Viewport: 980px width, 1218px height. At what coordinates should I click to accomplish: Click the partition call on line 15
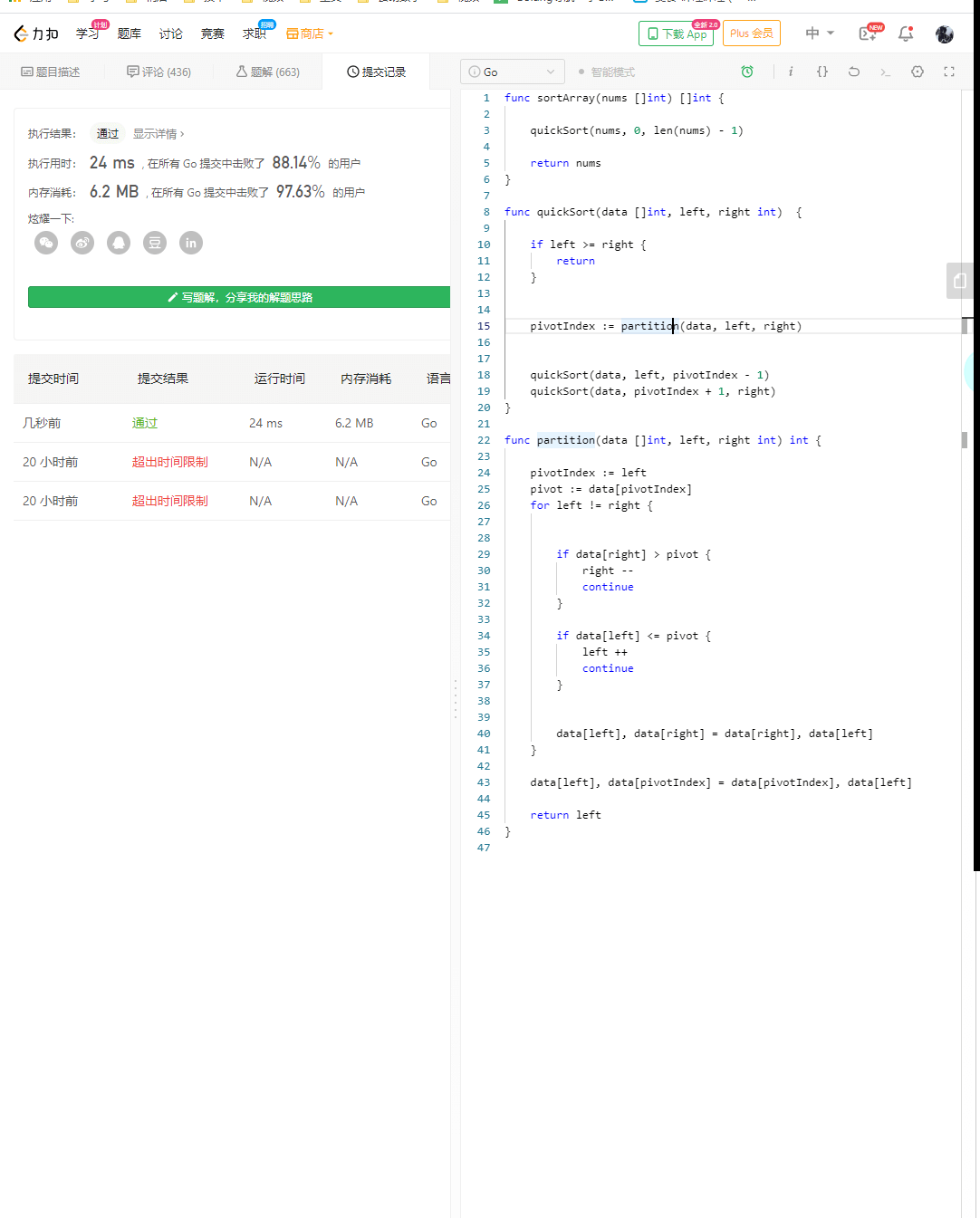coord(649,326)
